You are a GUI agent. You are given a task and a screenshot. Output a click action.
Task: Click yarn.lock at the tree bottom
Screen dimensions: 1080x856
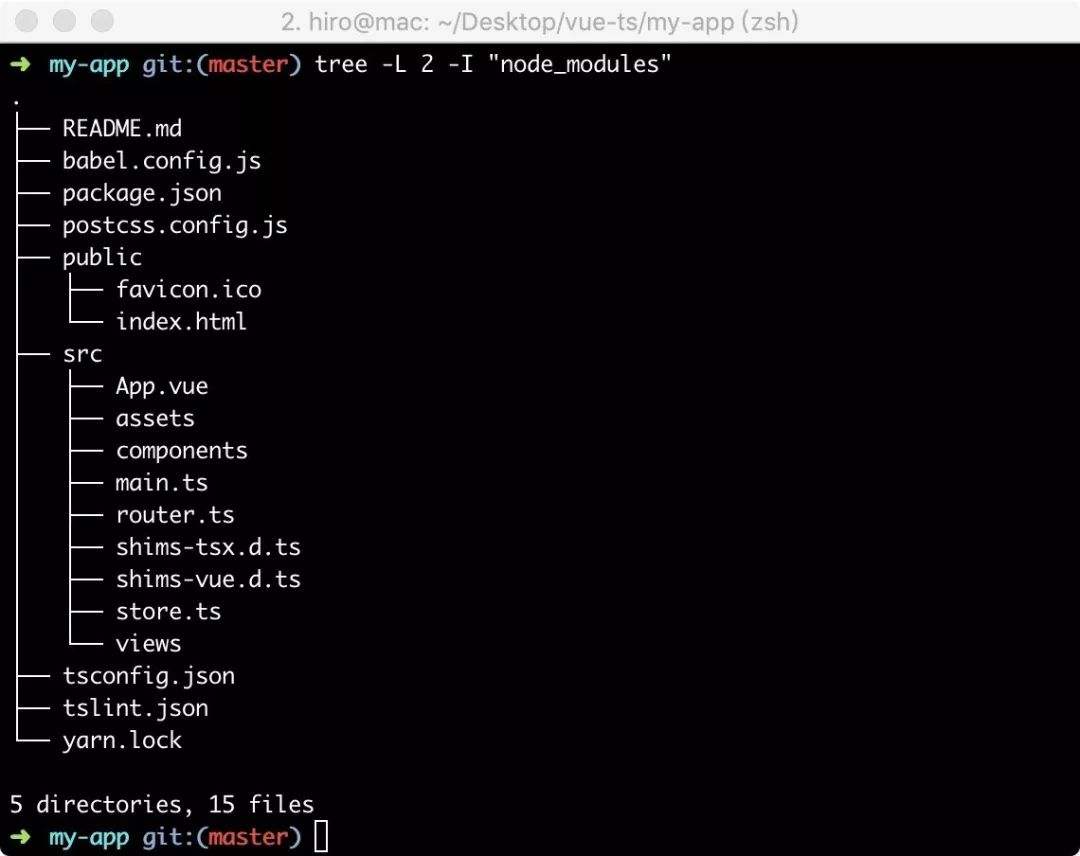pos(122,740)
